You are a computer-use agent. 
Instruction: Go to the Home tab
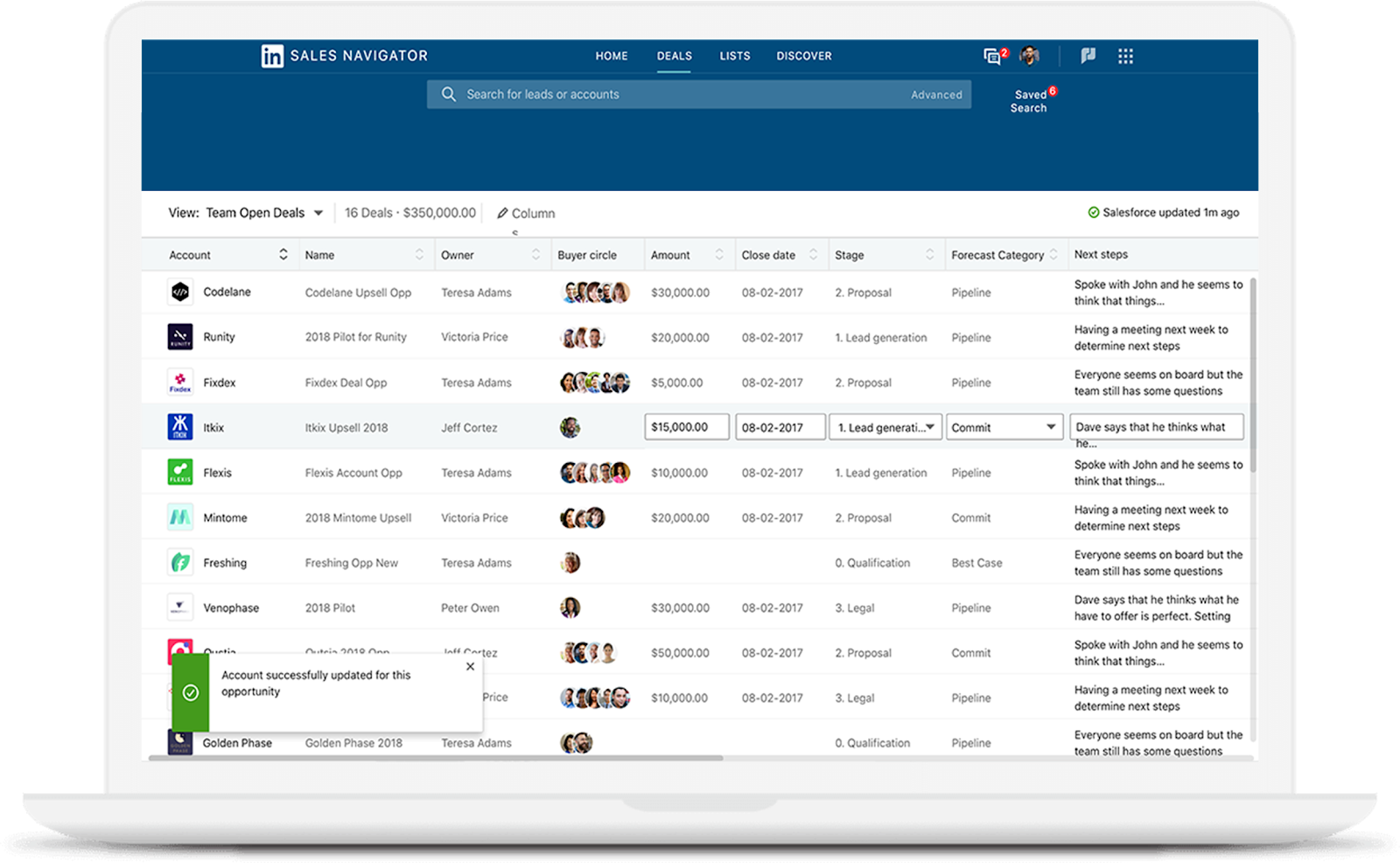[612, 56]
